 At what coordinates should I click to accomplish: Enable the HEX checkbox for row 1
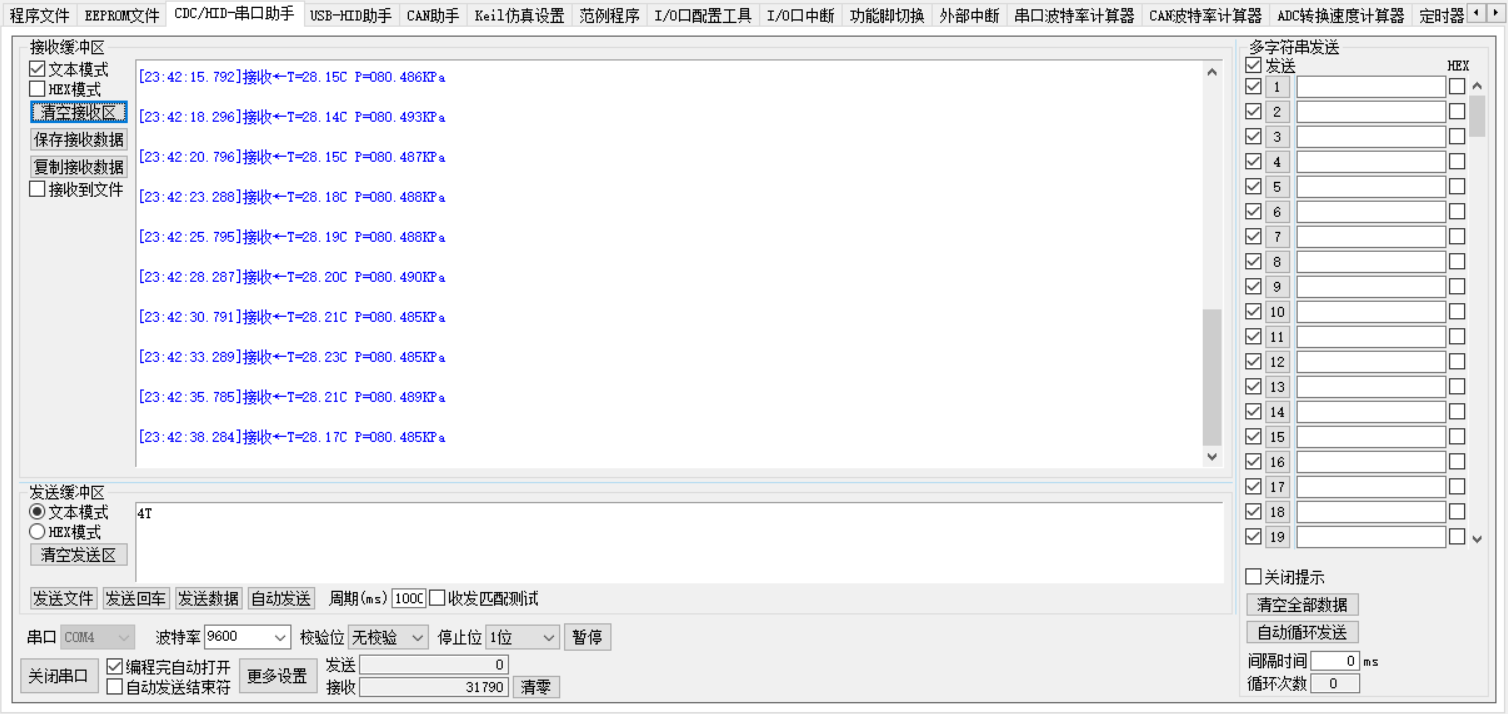click(1457, 86)
